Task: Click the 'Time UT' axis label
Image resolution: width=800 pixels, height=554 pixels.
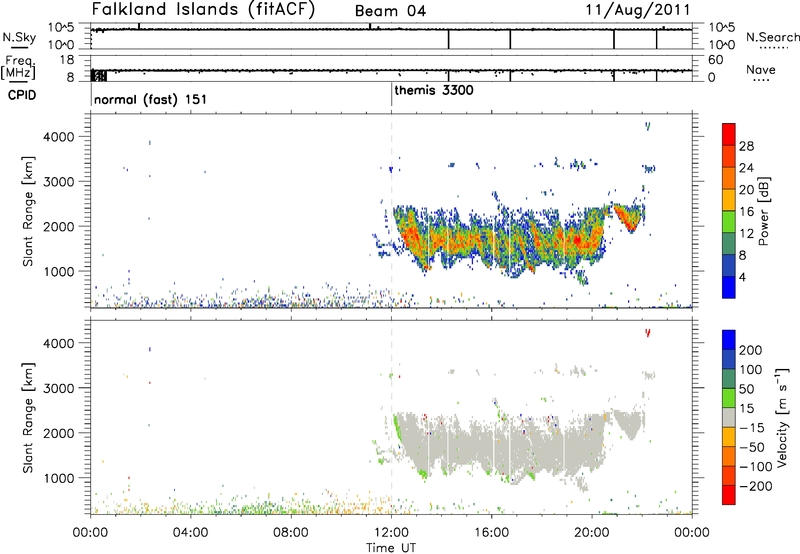Action: (x=391, y=547)
